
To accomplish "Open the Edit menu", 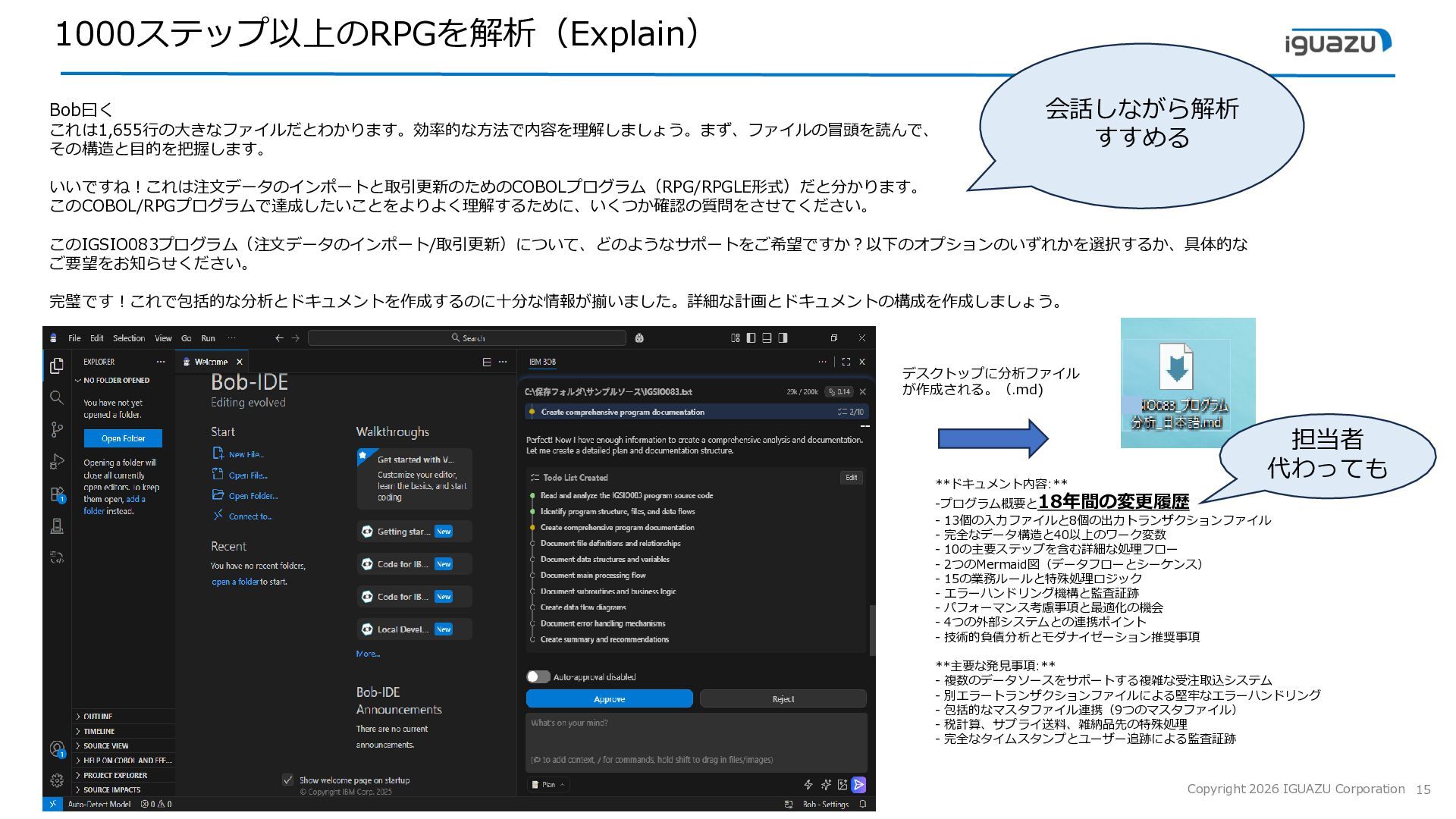I will click(x=97, y=338).
